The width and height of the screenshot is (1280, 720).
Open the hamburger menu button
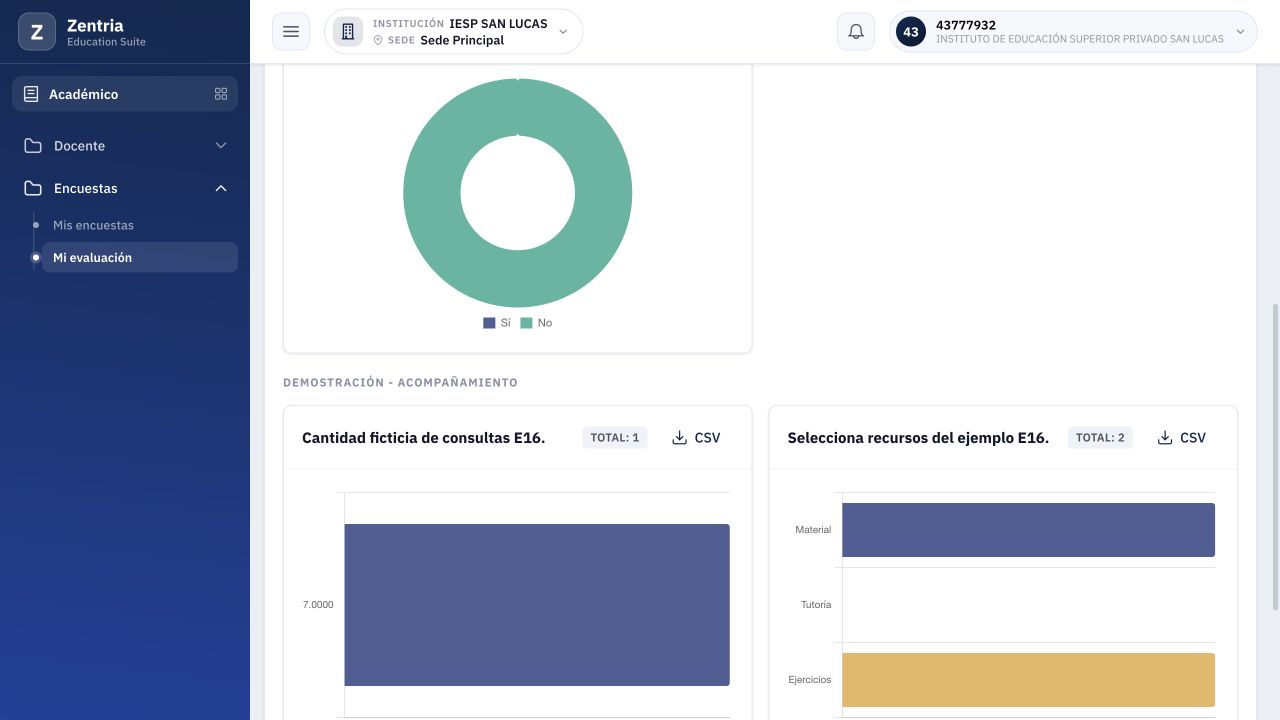point(291,32)
